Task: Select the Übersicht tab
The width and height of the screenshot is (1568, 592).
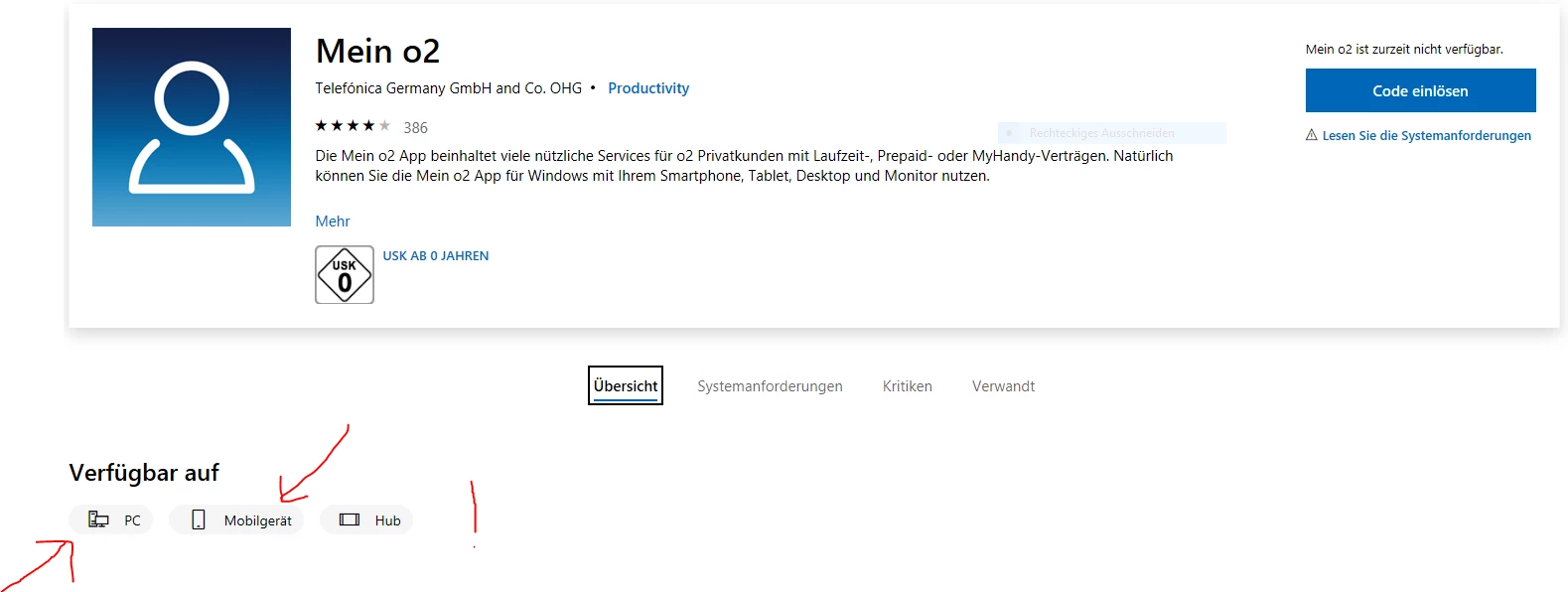Action: [x=626, y=386]
